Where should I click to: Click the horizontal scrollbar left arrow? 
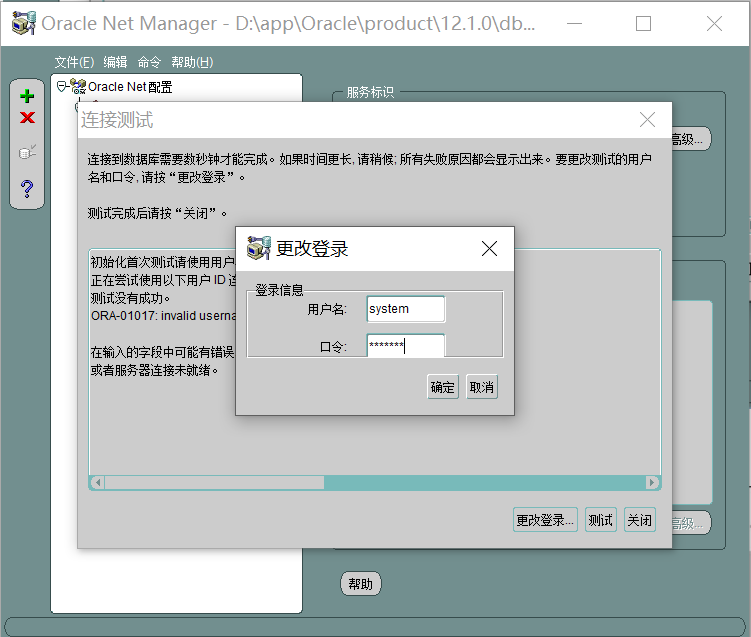coord(98,482)
